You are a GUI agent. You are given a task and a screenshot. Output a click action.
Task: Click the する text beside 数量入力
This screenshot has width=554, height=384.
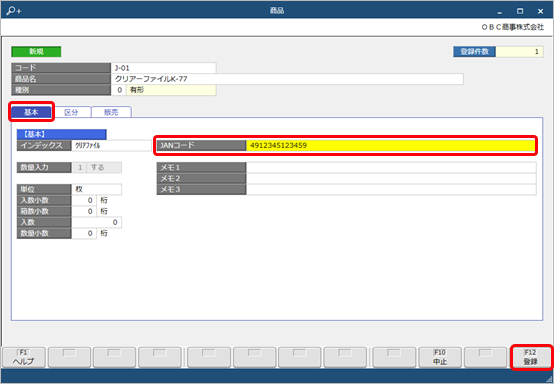(98, 167)
